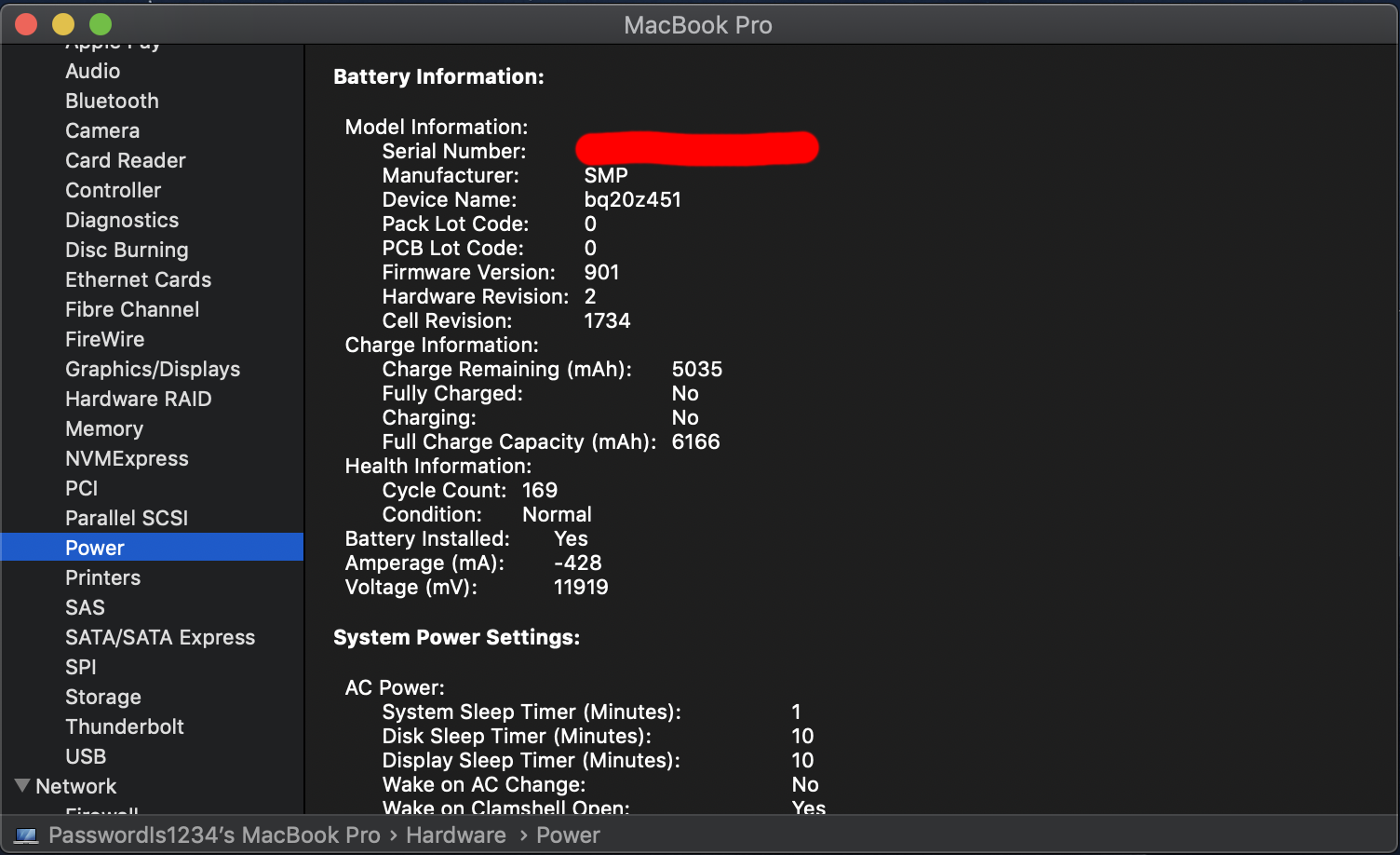This screenshot has height=855, width=1400.
Task: Minimize the window with yellow button
Action: [63, 24]
